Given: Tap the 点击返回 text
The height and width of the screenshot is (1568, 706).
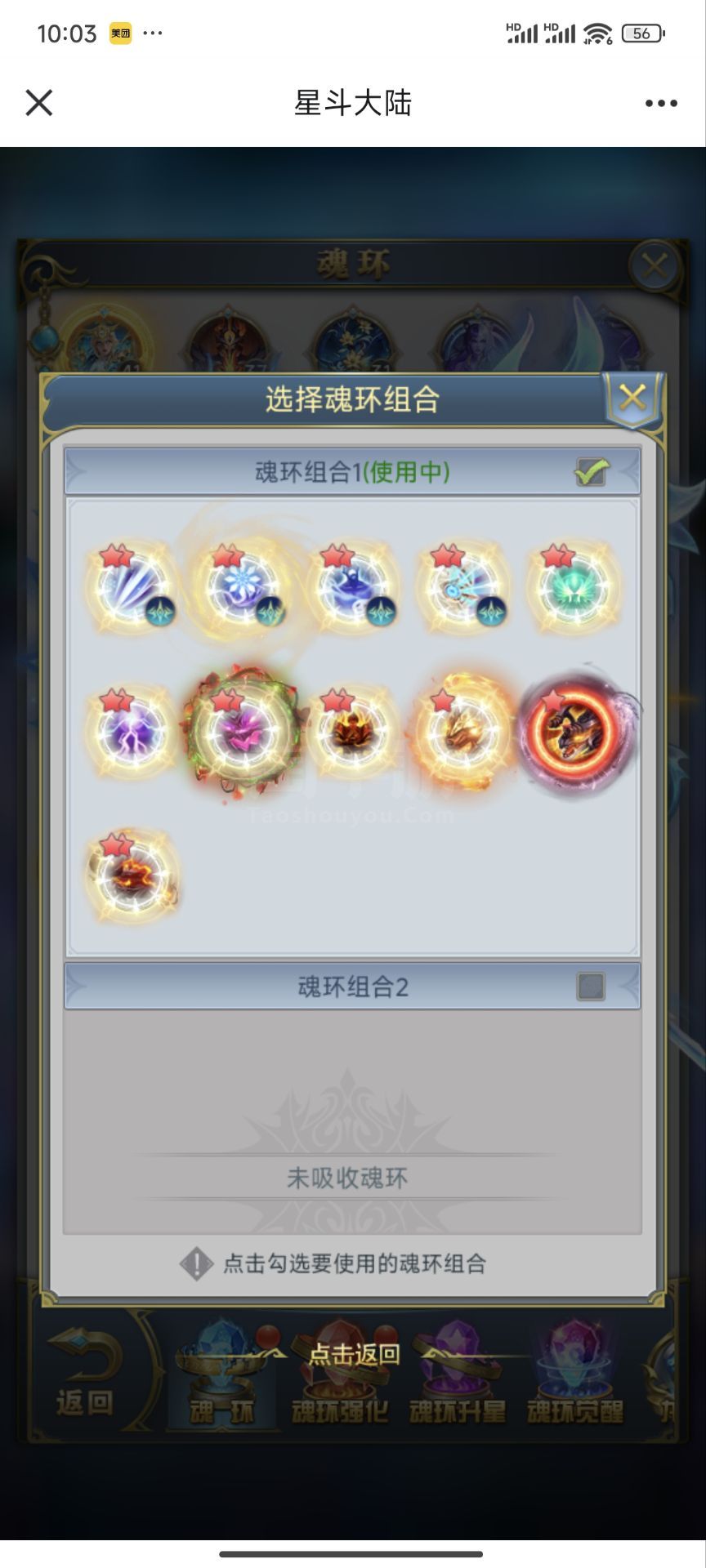Looking at the screenshot, I should pos(354,1355).
